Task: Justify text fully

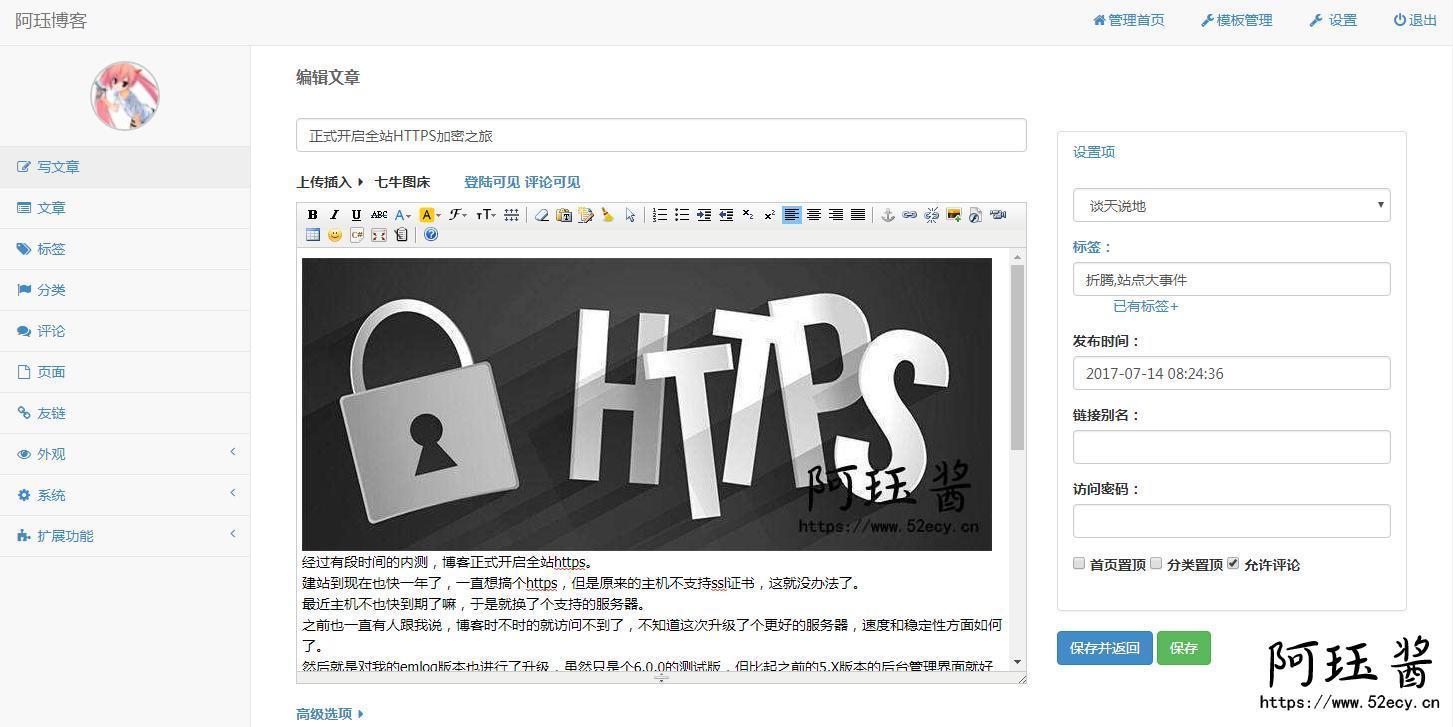Action: coord(858,214)
